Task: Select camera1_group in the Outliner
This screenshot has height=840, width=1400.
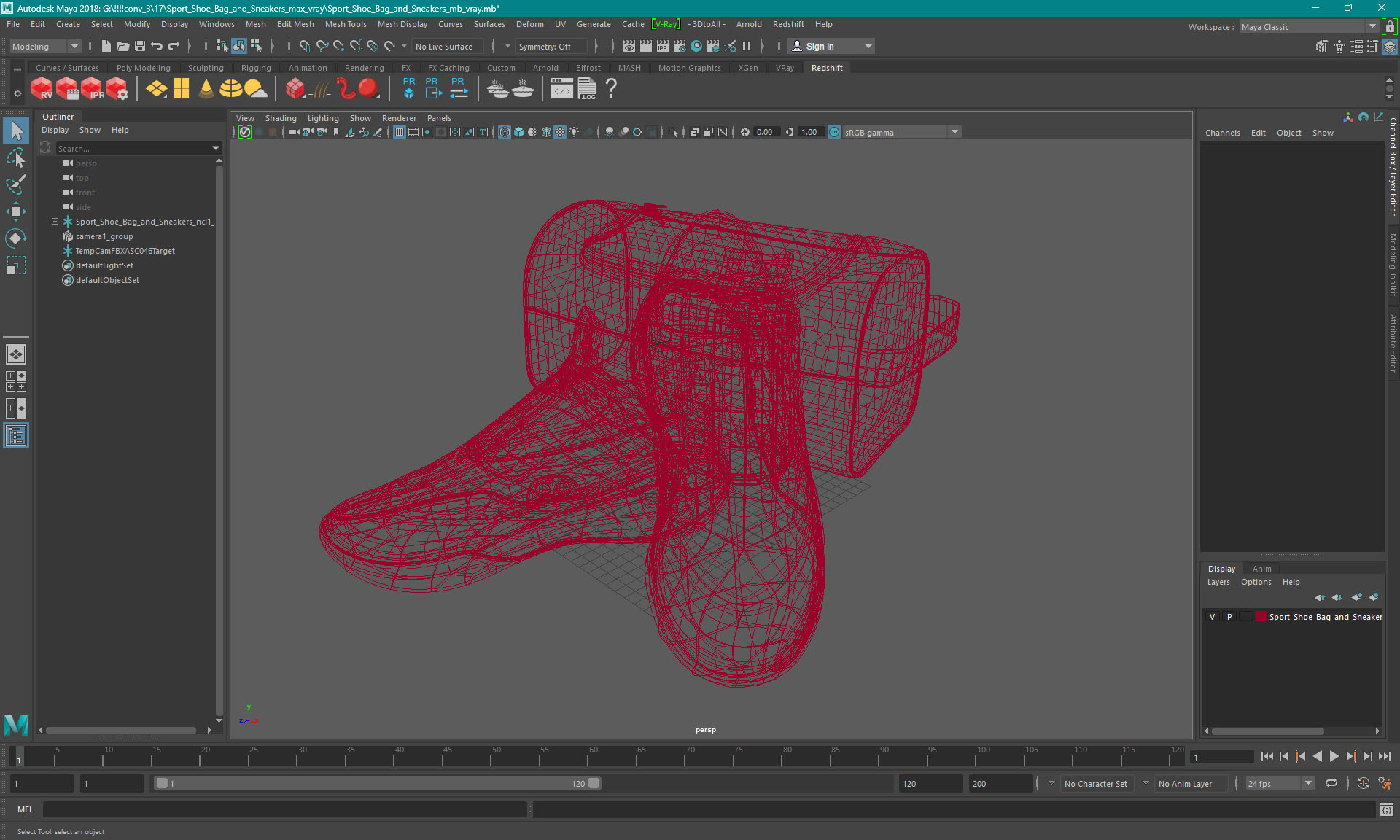Action: tap(104, 236)
